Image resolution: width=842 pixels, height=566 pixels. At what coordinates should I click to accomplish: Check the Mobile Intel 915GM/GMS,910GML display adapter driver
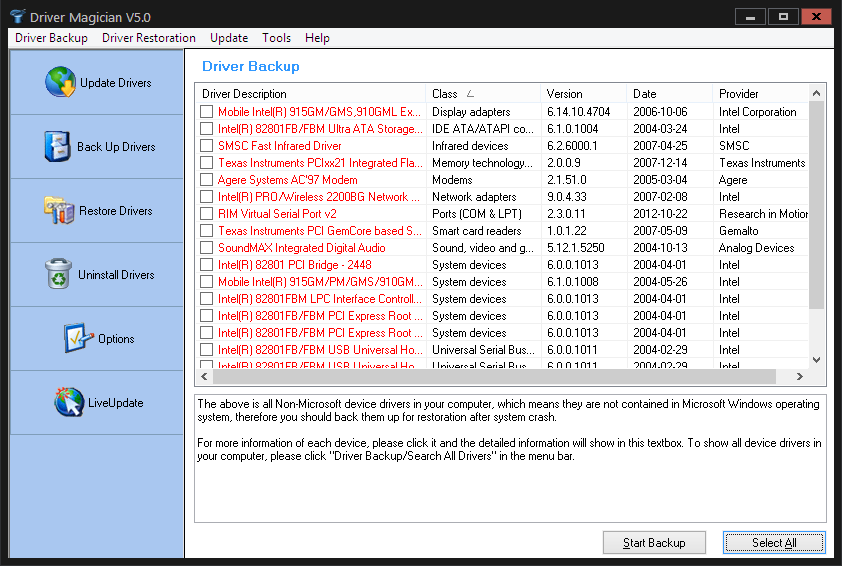(x=206, y=112)
